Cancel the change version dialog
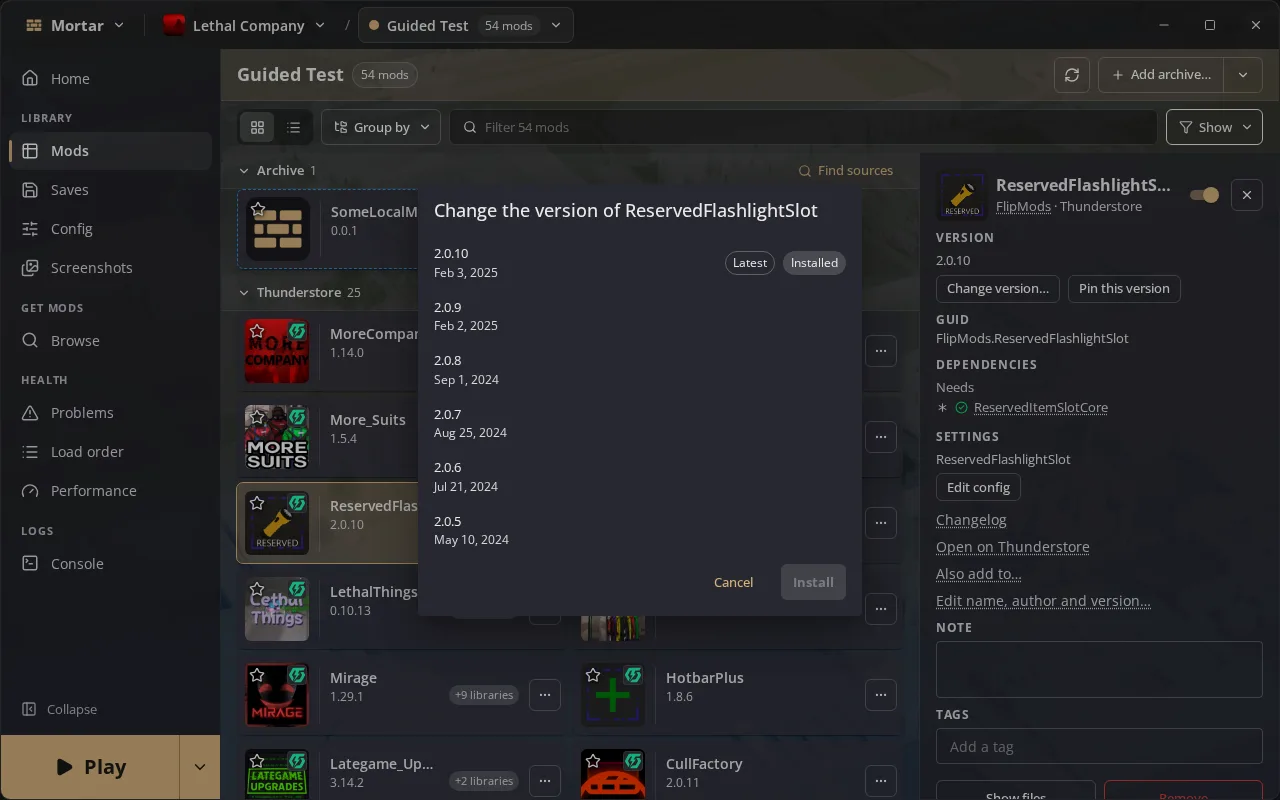 click(733, 582)
